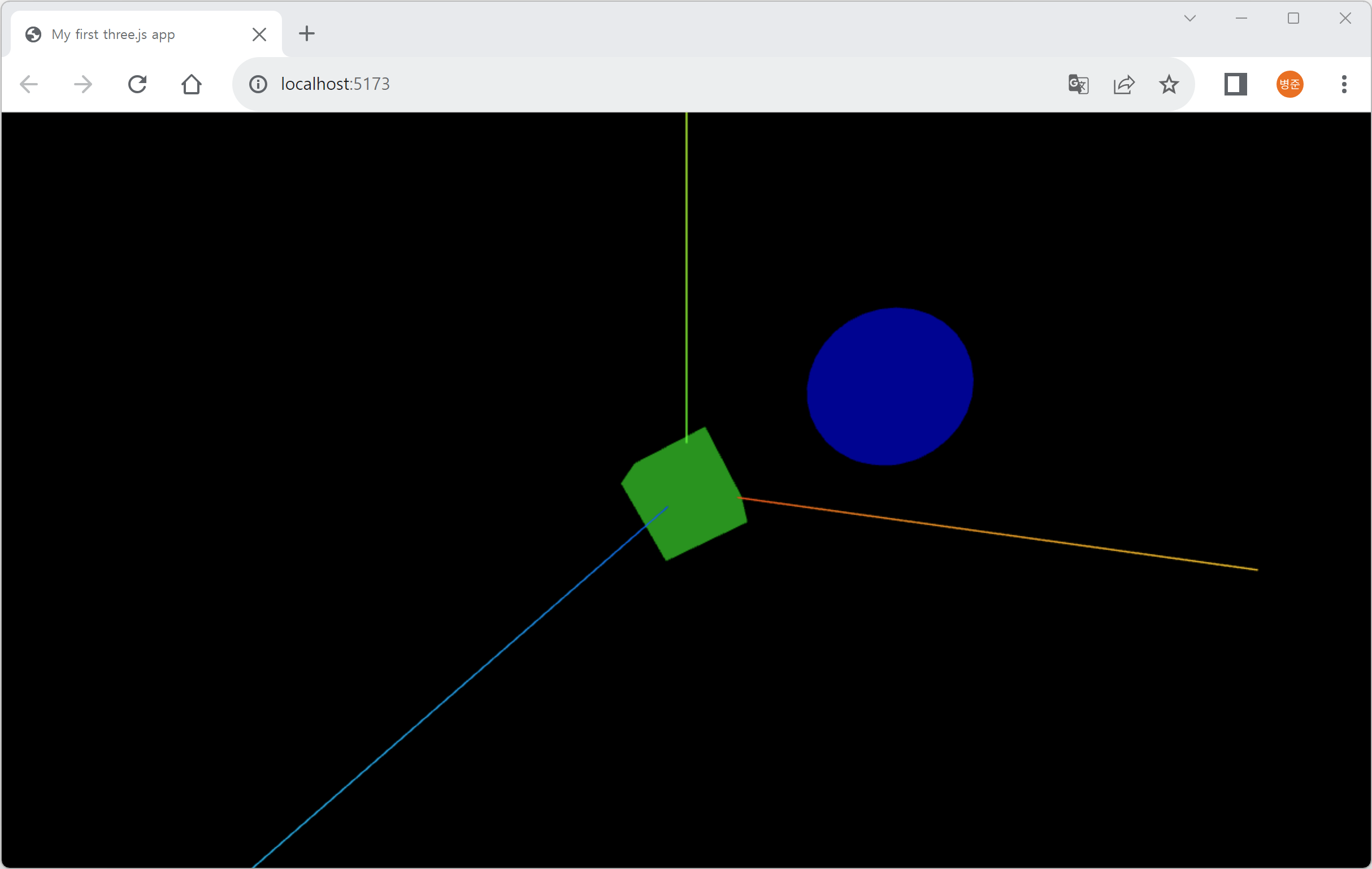Open the orange profile avatar
This screenshot has height=869, width=1372.
(x=1289, y=84)
